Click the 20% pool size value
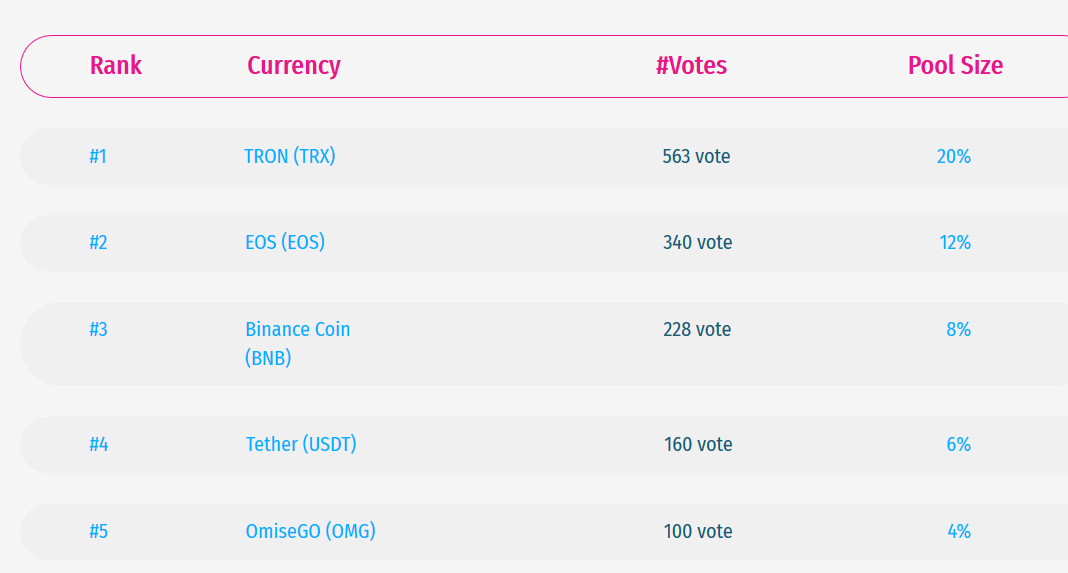This screenshot has height=573, width=1068. click(954, 157)
